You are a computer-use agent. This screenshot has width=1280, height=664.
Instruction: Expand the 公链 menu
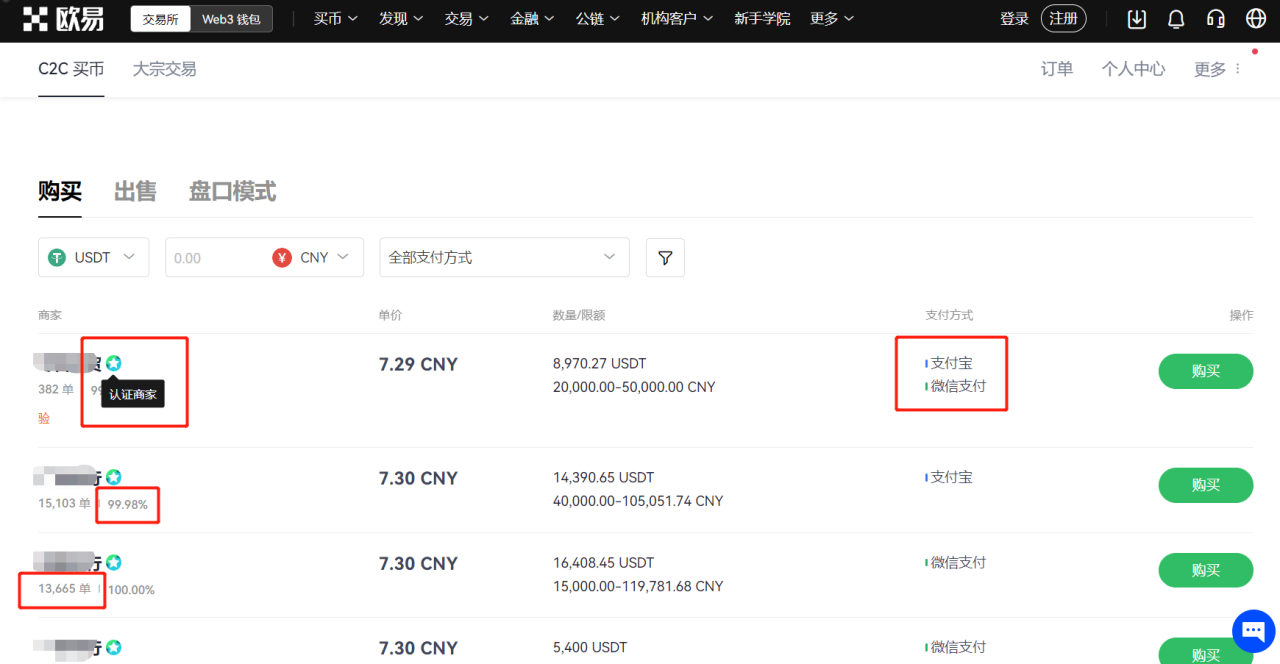click(x=598, y=19)
